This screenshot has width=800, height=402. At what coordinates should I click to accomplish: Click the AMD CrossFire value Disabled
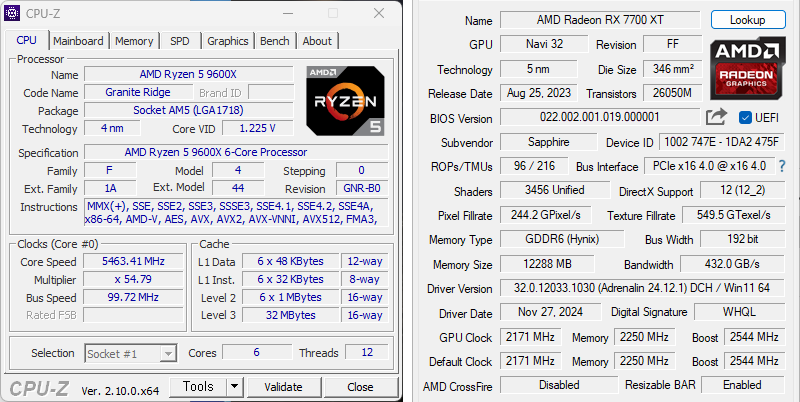click(559, 385)
